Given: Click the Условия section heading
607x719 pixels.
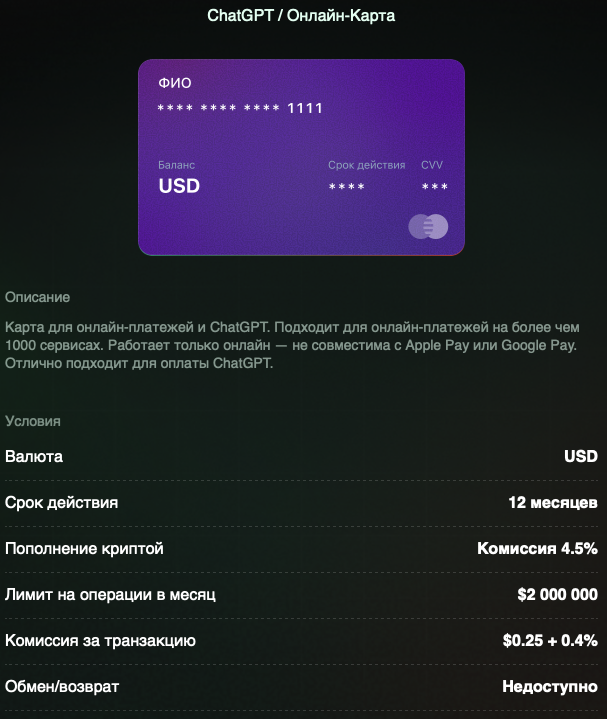Looking at the screenshot, I should pos(33,421).
